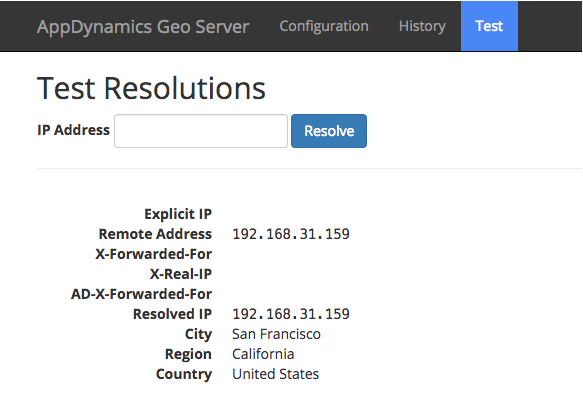Click the IP Address field label
Image resolution: width=583 pixels, height=418 pixels.
74,130
